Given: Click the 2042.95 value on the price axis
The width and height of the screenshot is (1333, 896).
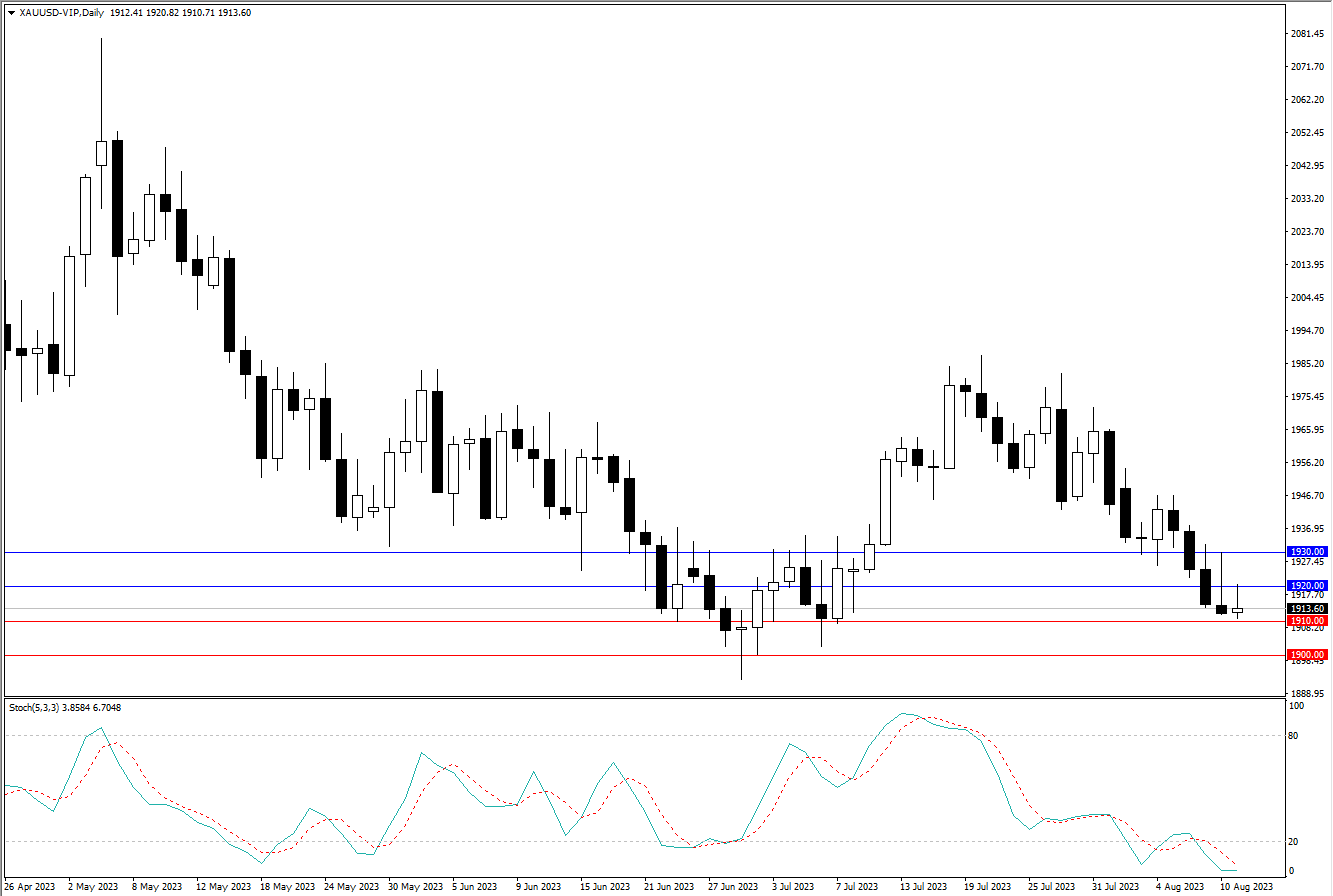Looking at the screenshot, I should (x=1306, y=166).
